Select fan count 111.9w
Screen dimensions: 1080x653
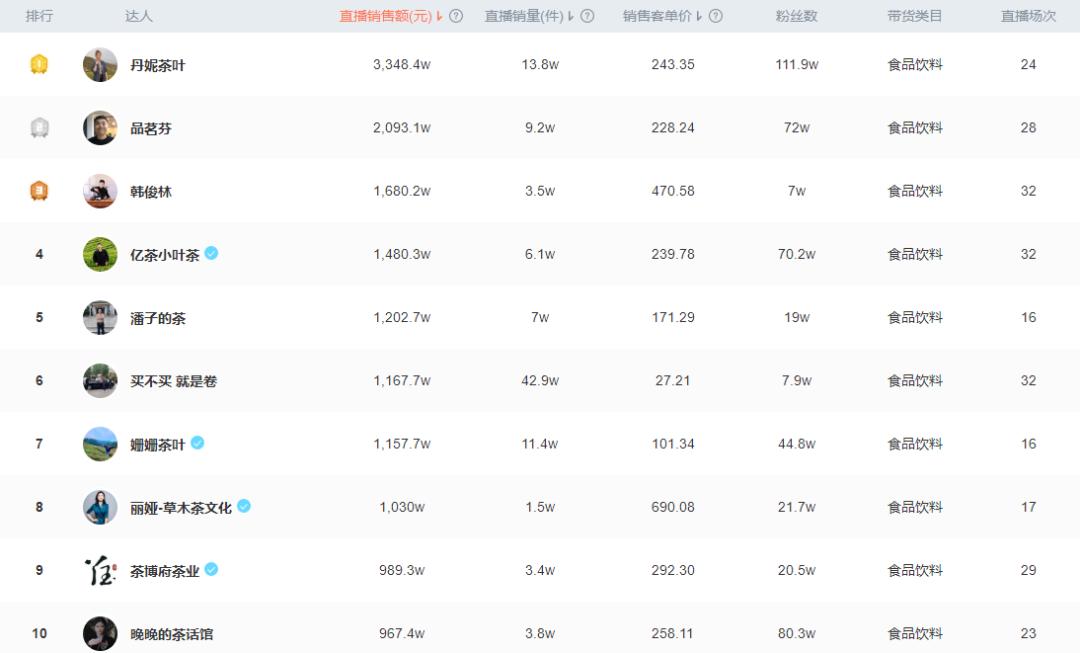pyautogui.click(x=797, y=65)
